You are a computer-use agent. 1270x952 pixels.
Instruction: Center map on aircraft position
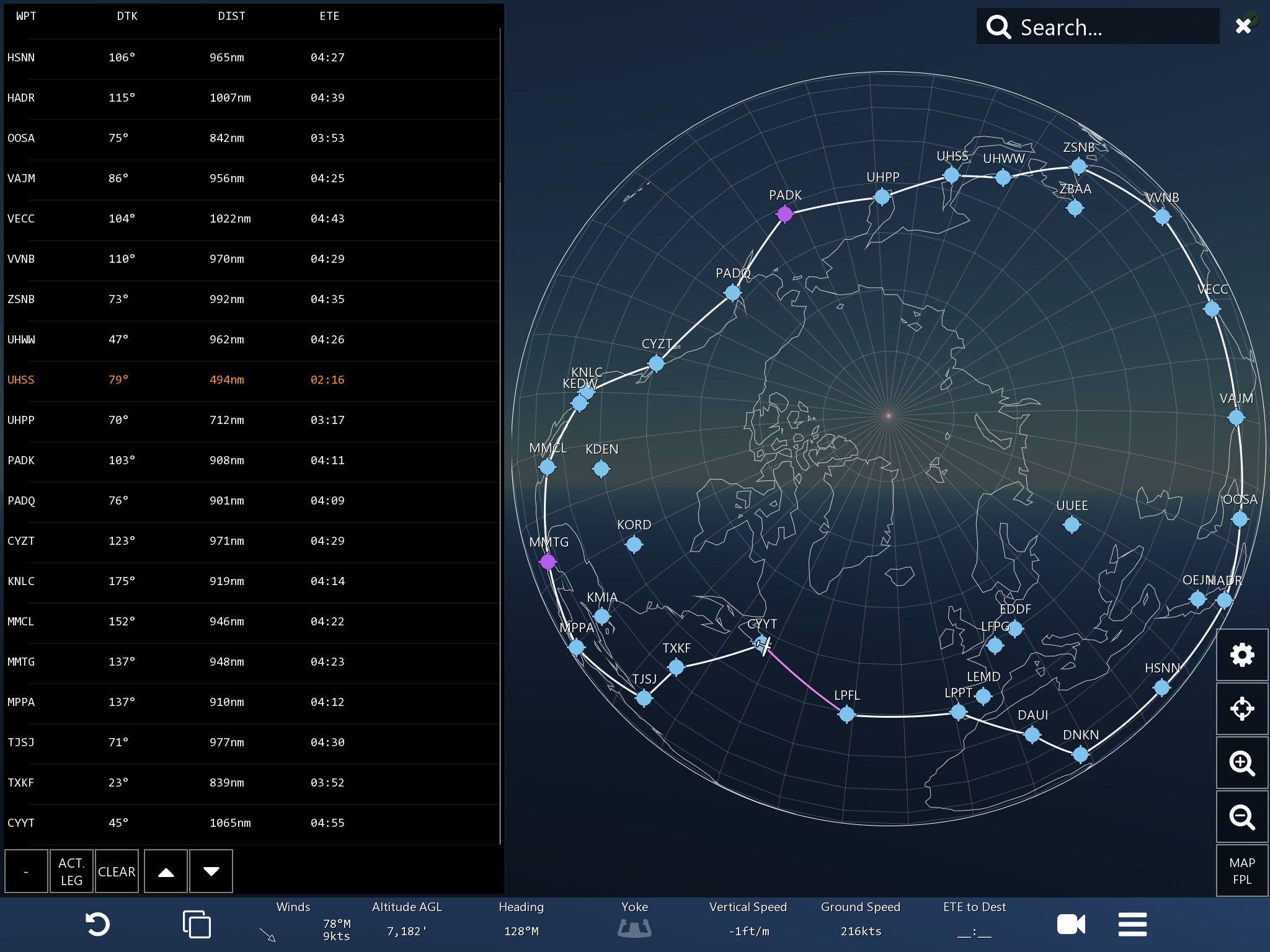pos(1241,708)
